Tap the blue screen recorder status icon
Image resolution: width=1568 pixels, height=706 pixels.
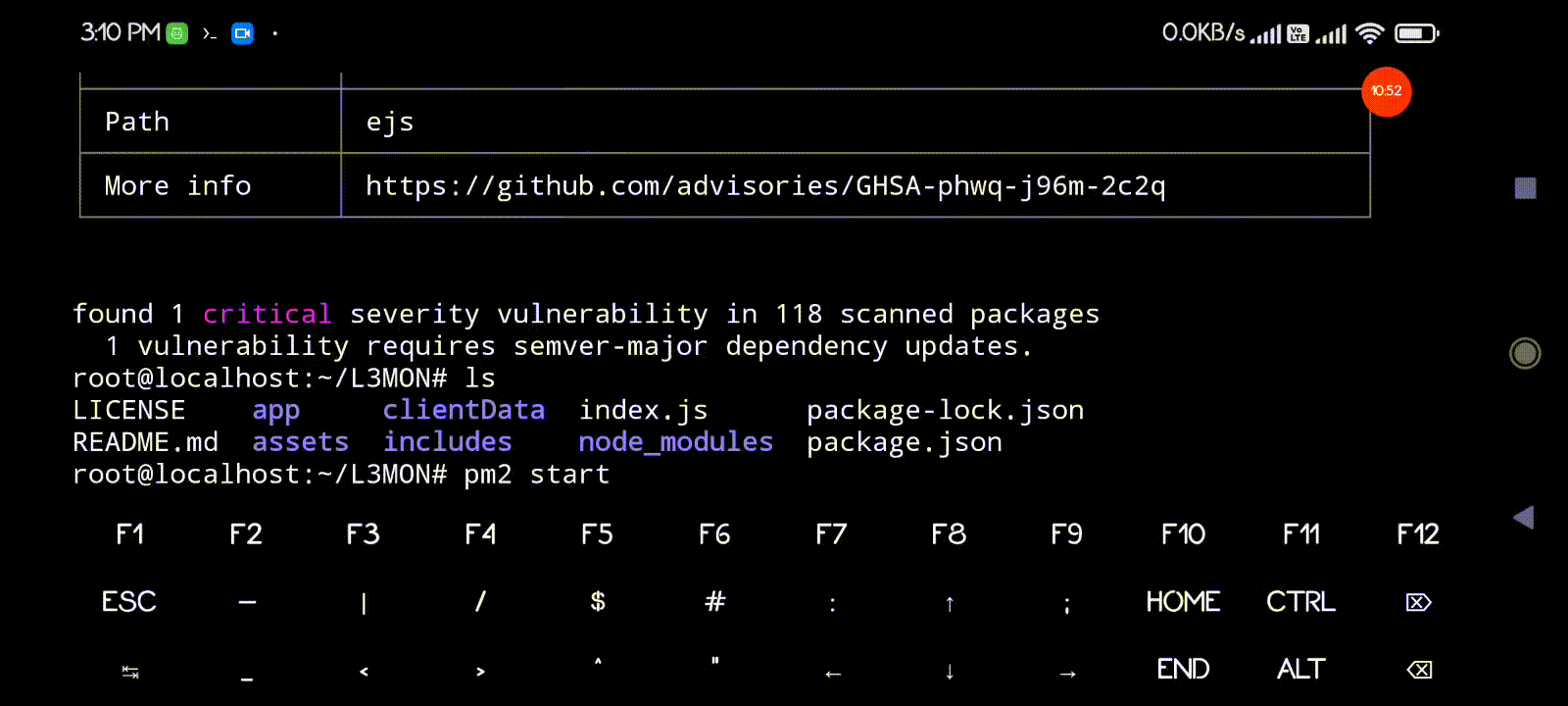click(243, 33)
